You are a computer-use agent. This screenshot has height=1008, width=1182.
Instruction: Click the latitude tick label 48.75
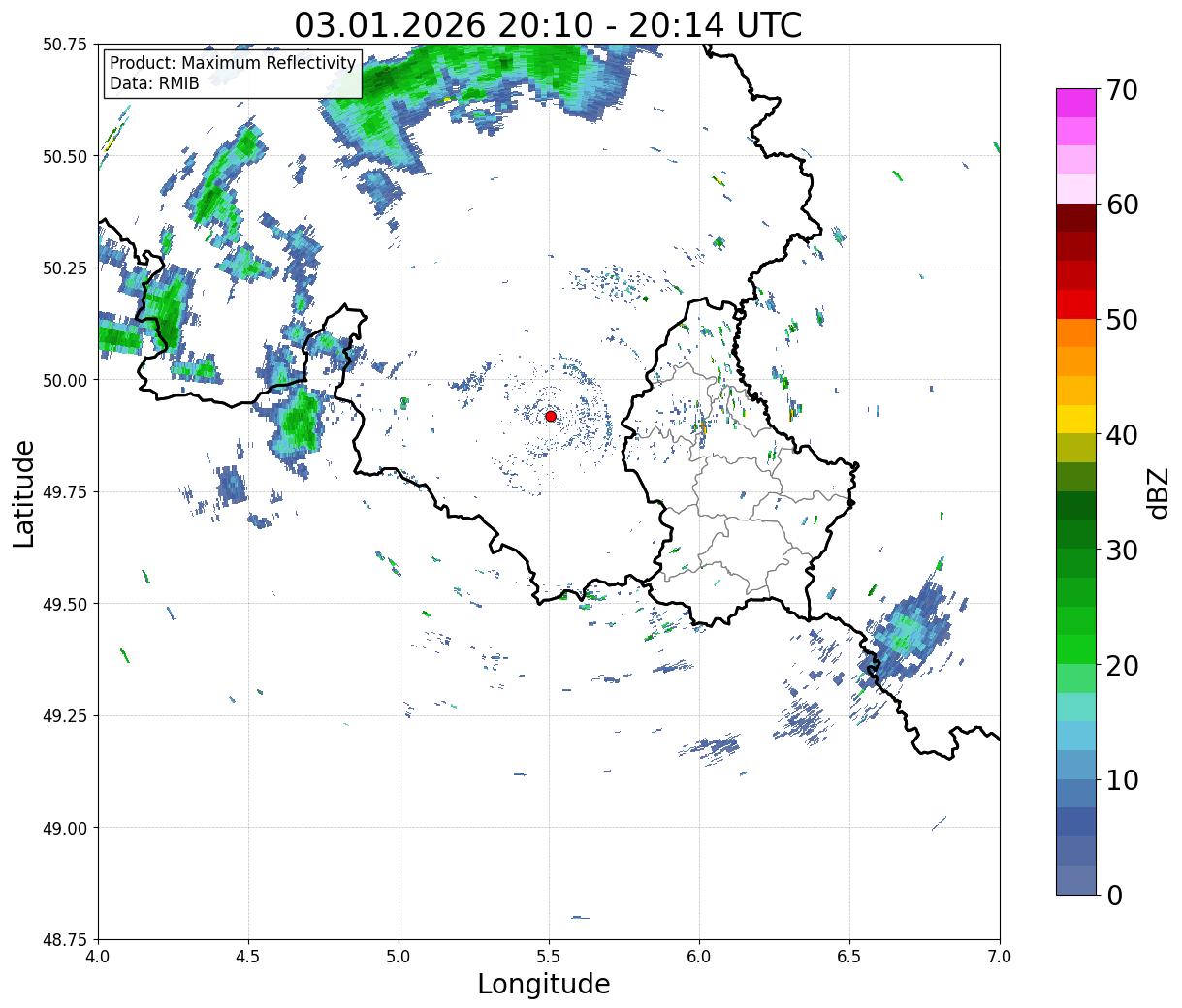pos(65,939)
